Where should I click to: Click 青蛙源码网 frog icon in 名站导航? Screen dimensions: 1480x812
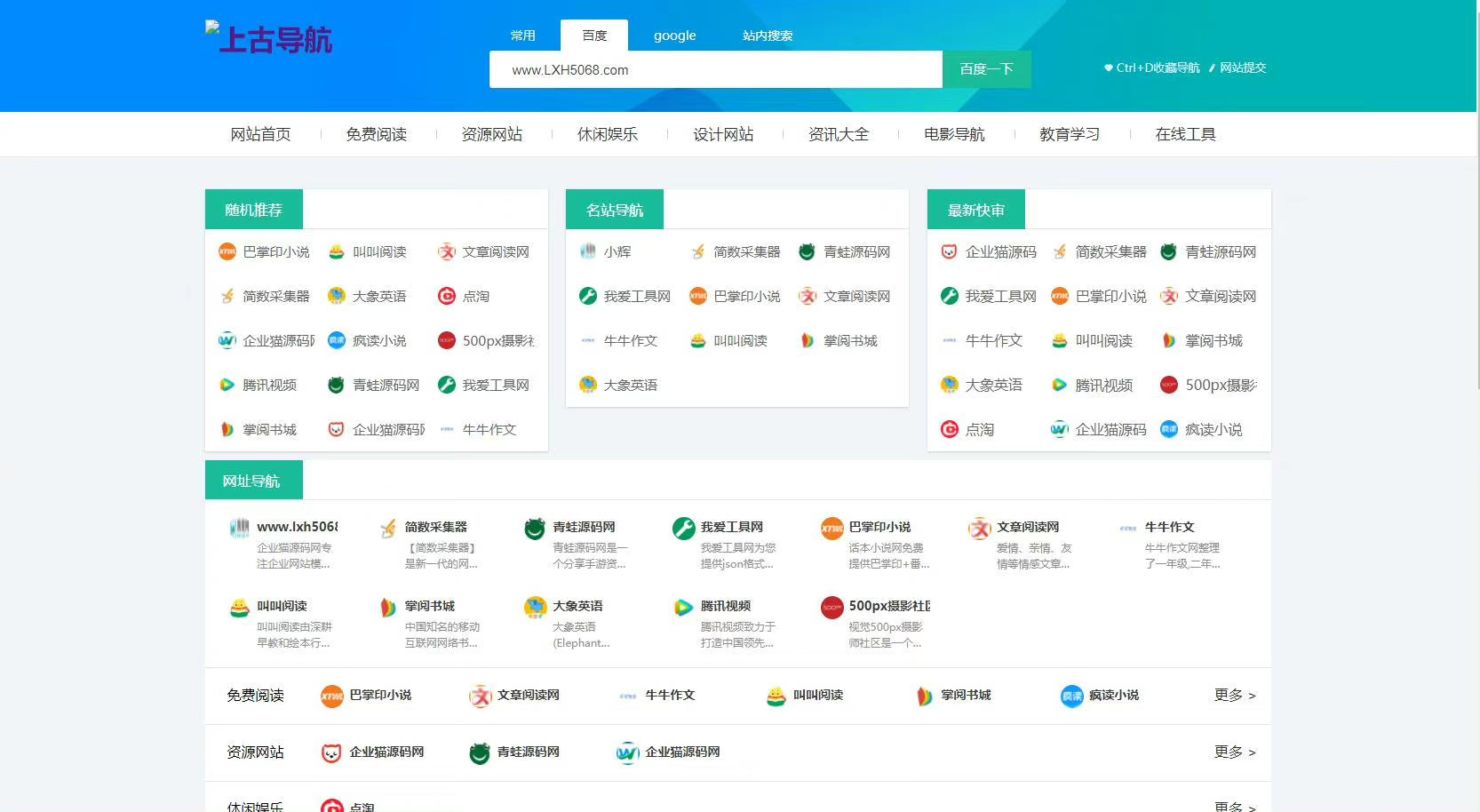coord(808,251)
